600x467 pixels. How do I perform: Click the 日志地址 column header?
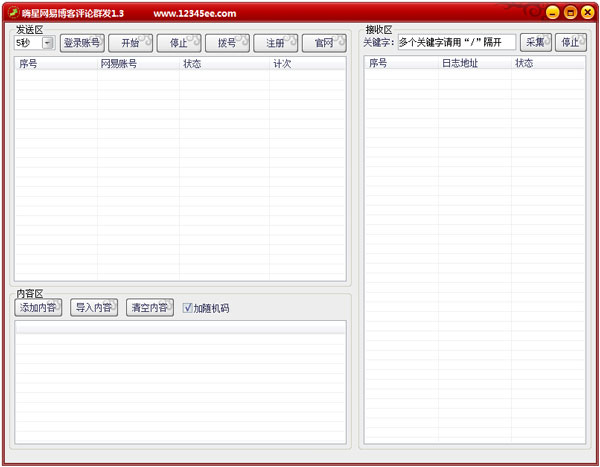pyautogui.click(x=474, y=64)
